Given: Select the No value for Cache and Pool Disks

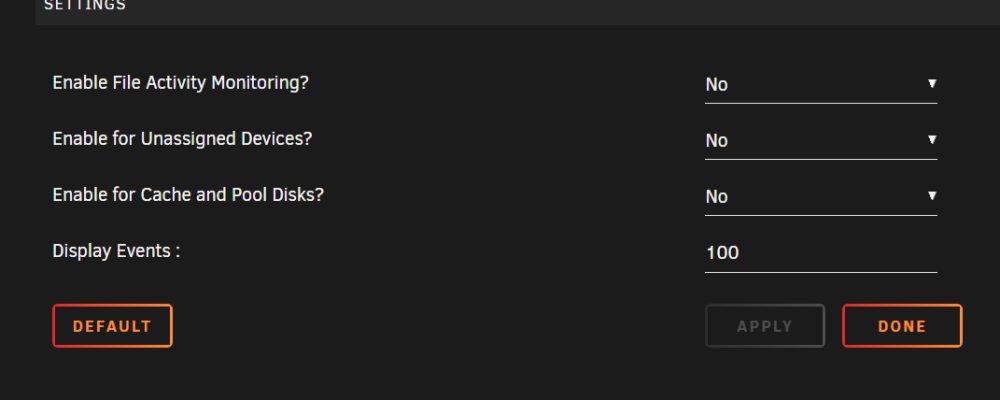Looking at the screenshot, I should [x=717, y=196].
